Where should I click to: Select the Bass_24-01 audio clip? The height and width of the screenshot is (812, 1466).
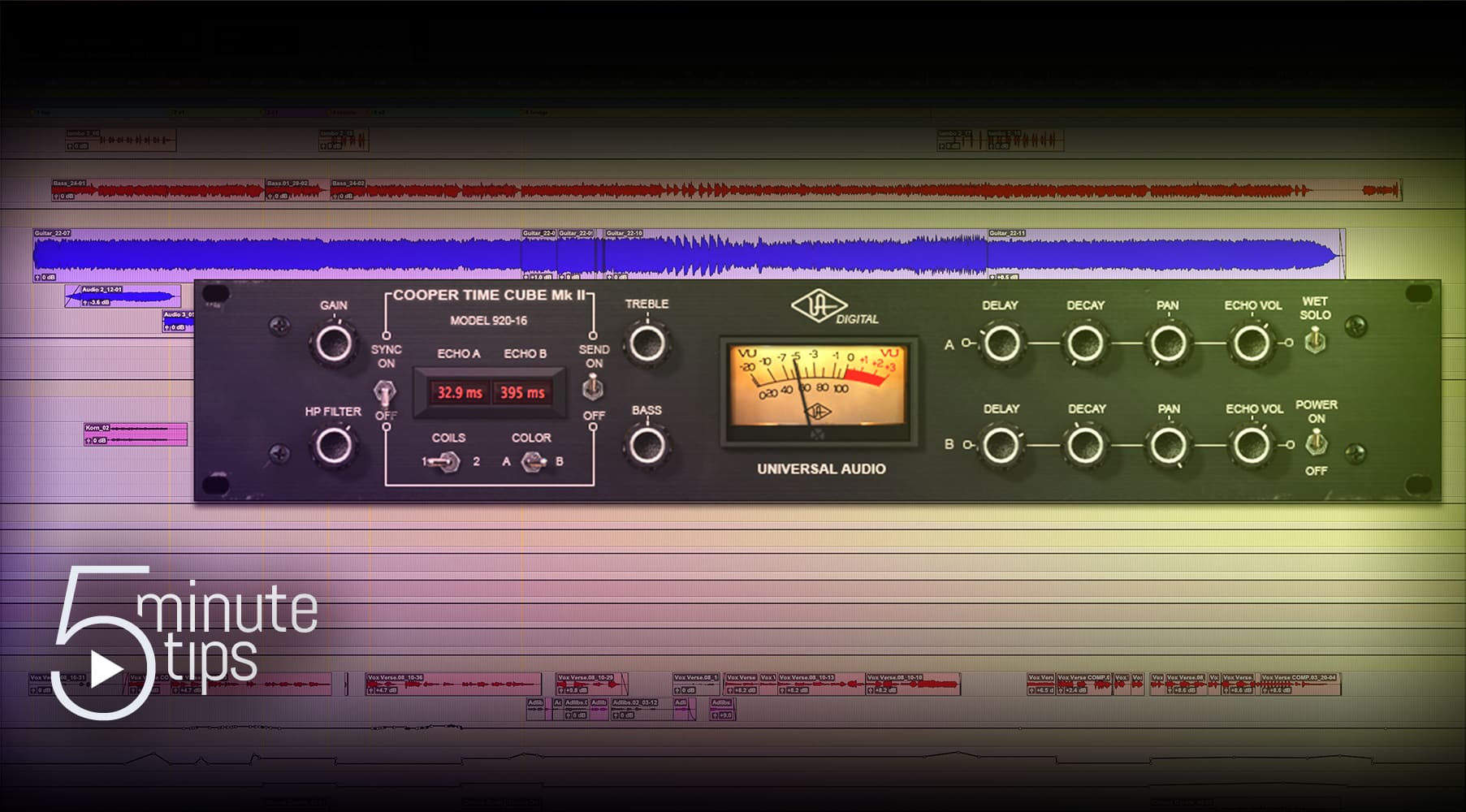coord(158,190)
